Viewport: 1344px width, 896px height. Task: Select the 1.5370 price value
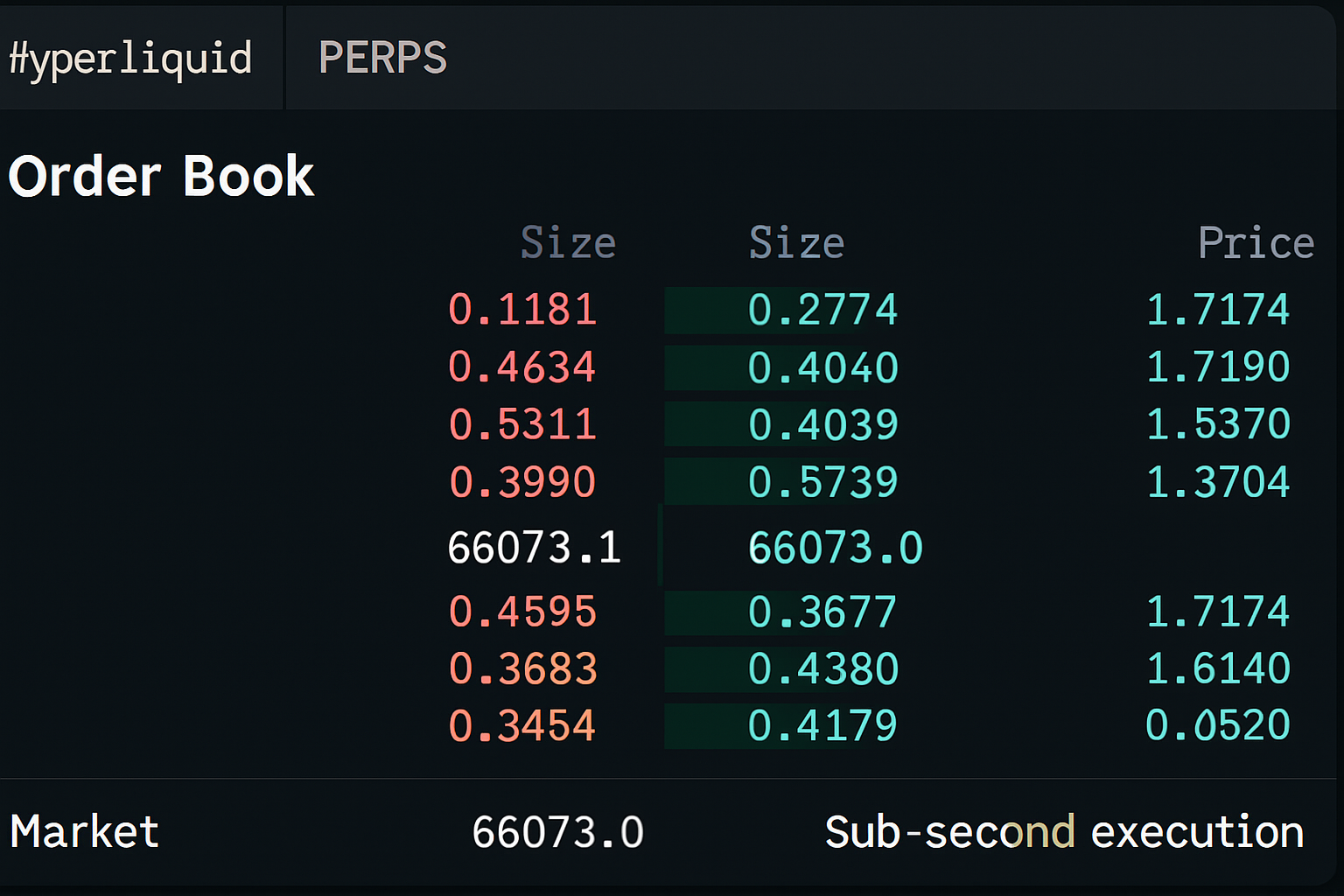[1217, 424]
